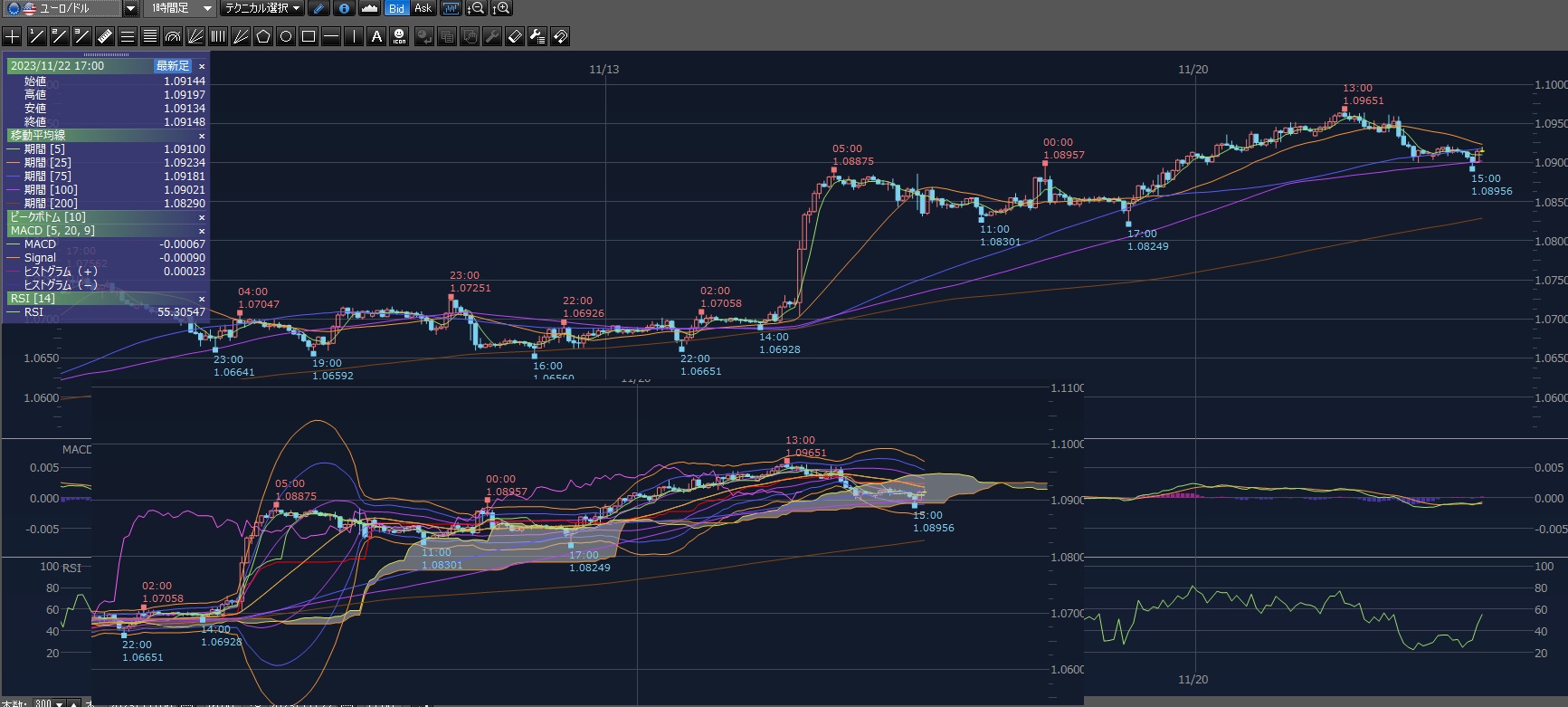1568x707 pixels.
Task: Select the pentagon shape drawing tool
Action: [263, 36]
